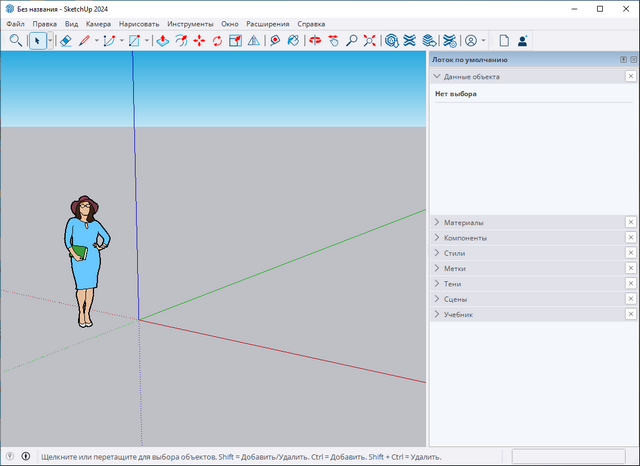Pin the default tray panel
This screenshot has height=466, width=640.
tap(623, 60)
